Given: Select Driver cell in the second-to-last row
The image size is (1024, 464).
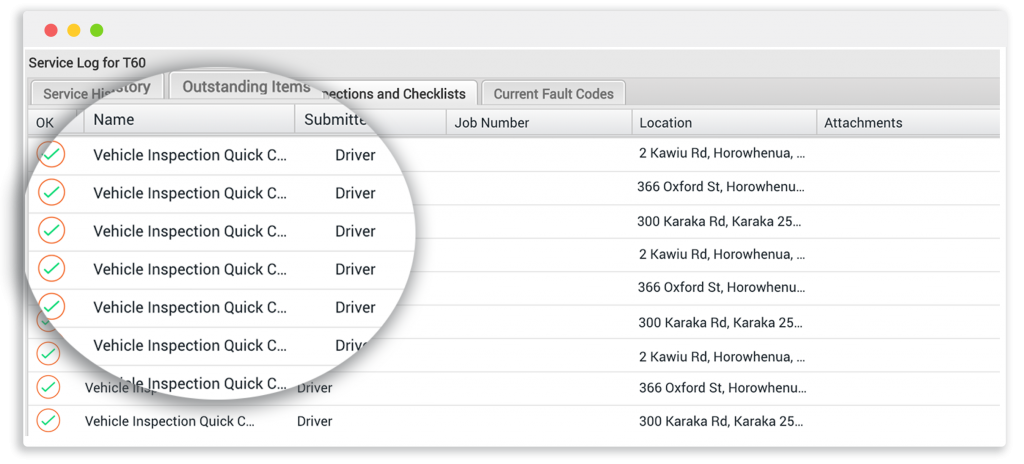Looking at the screenshot, I should 315,388.
